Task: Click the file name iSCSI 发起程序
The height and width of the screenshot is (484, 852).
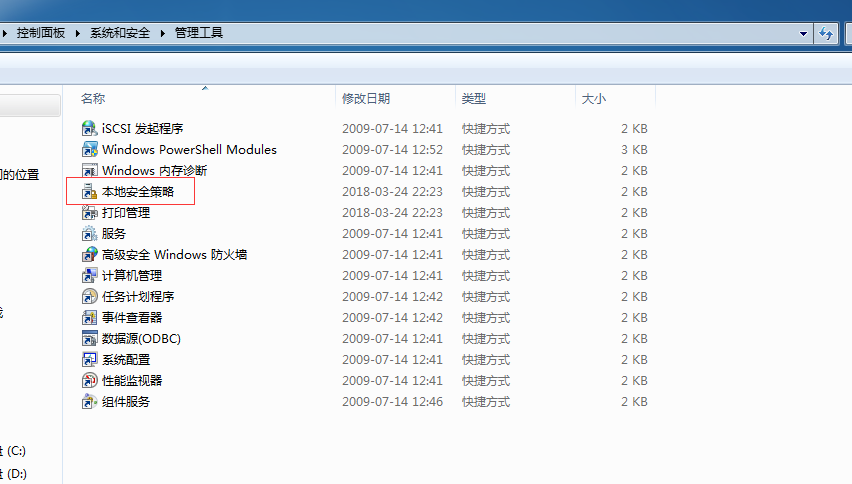Action: [143, 129]
